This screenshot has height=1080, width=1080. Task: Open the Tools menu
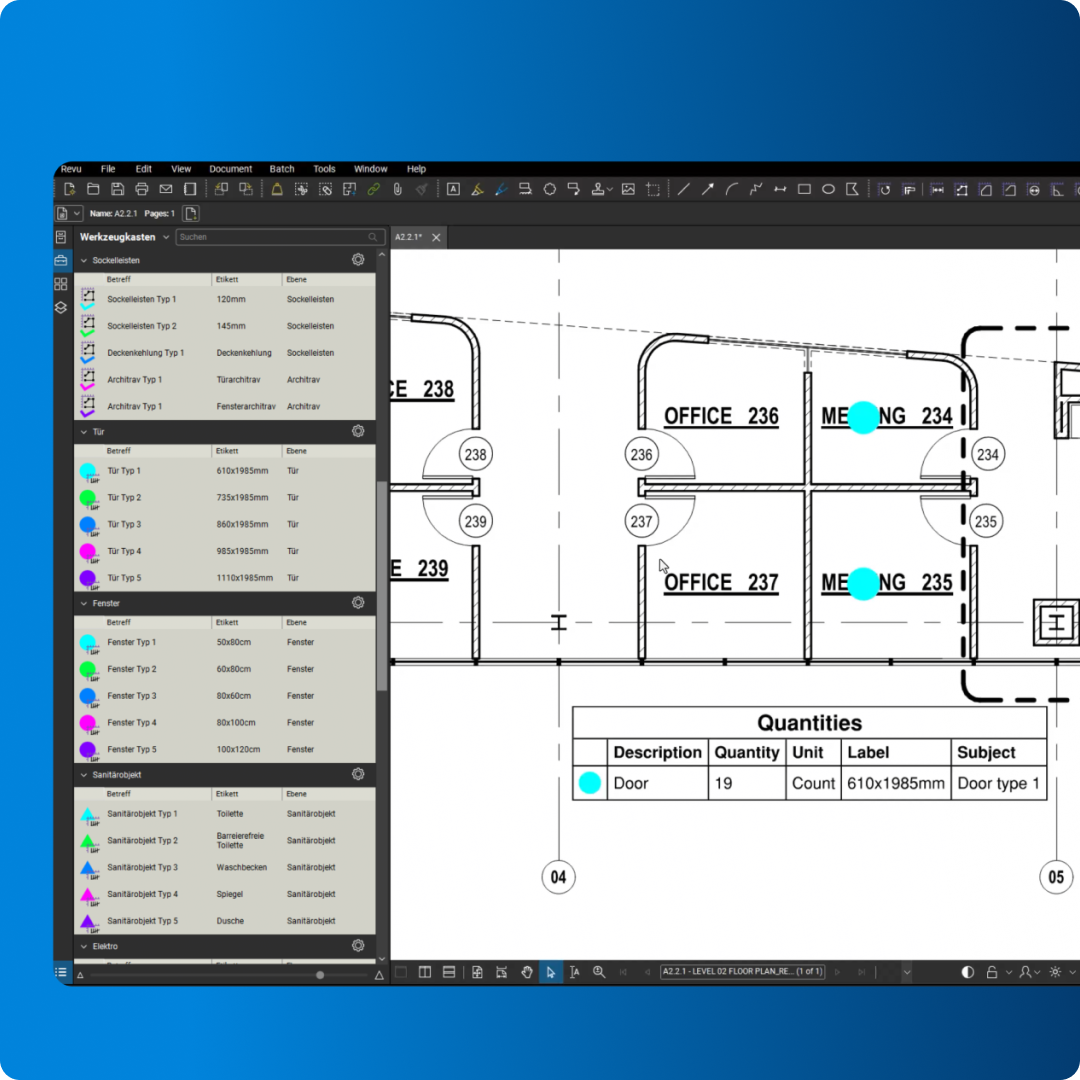pos(323,168)
